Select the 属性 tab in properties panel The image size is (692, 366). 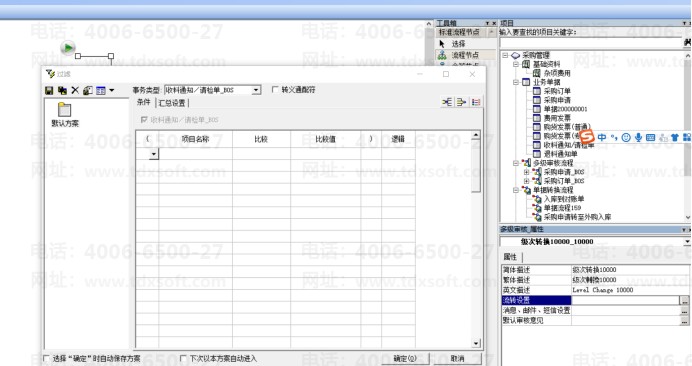(510, 257)
